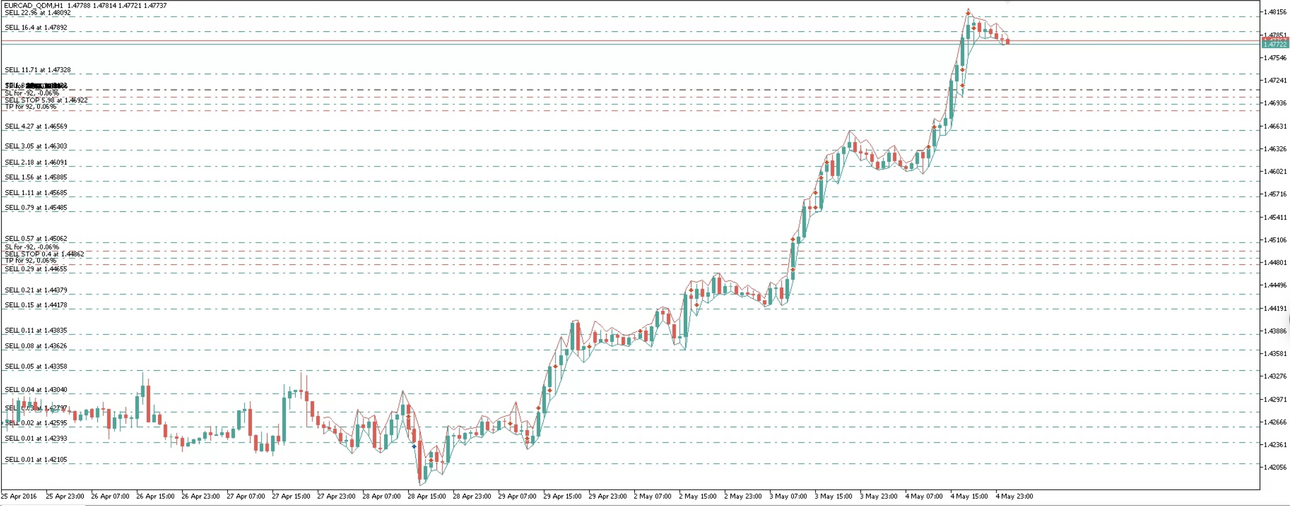Select the SELL 0.02 at 1.42595 order label
Viewport: 1290px width, 506px height.
pyautogui.click(x=36, y=423)
